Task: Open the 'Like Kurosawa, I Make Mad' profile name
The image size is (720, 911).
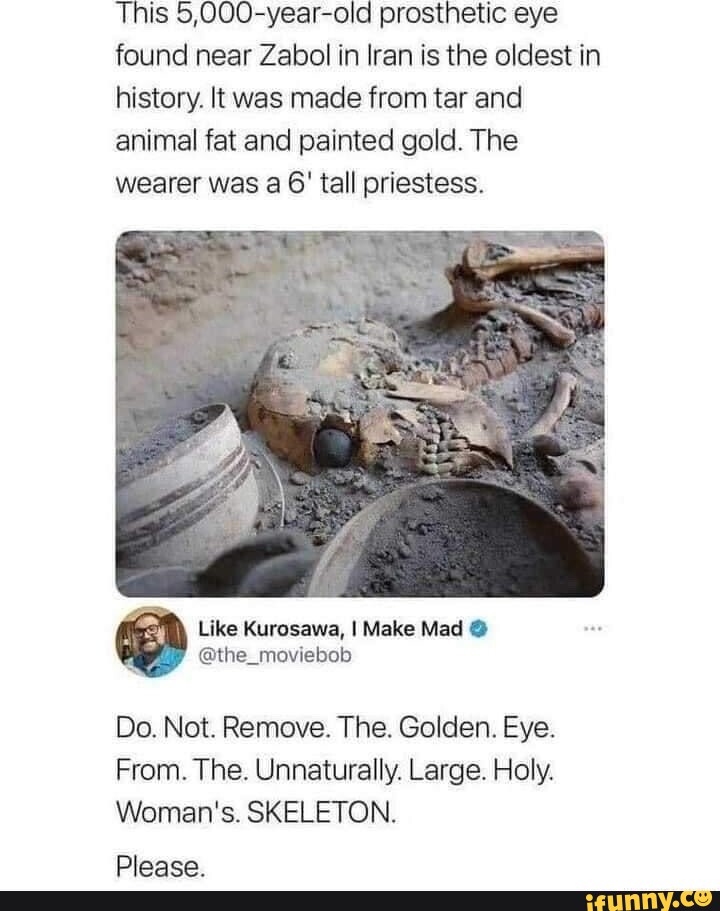Action: coord(330,629)
